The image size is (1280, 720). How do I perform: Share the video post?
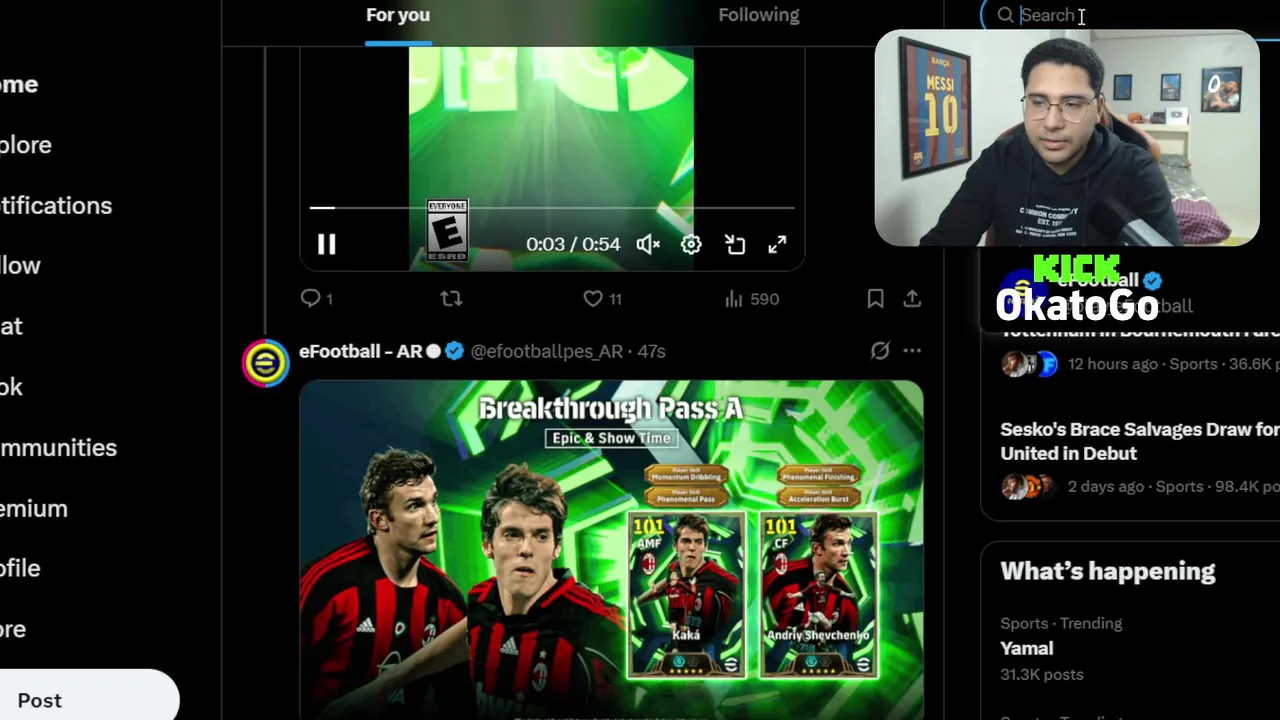(912, 299)
